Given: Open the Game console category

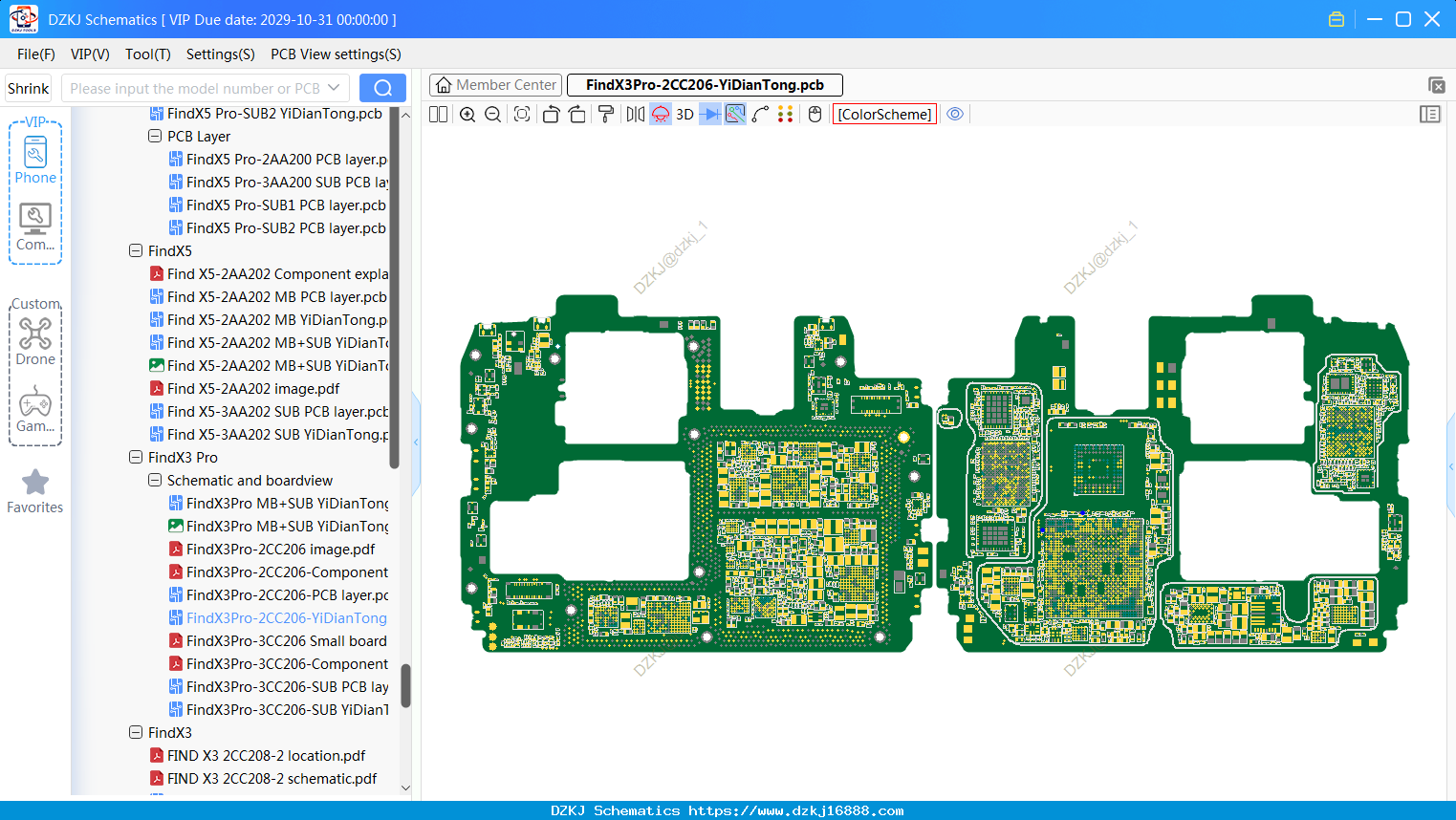Looking at the screenshot, I should point(35,409).
